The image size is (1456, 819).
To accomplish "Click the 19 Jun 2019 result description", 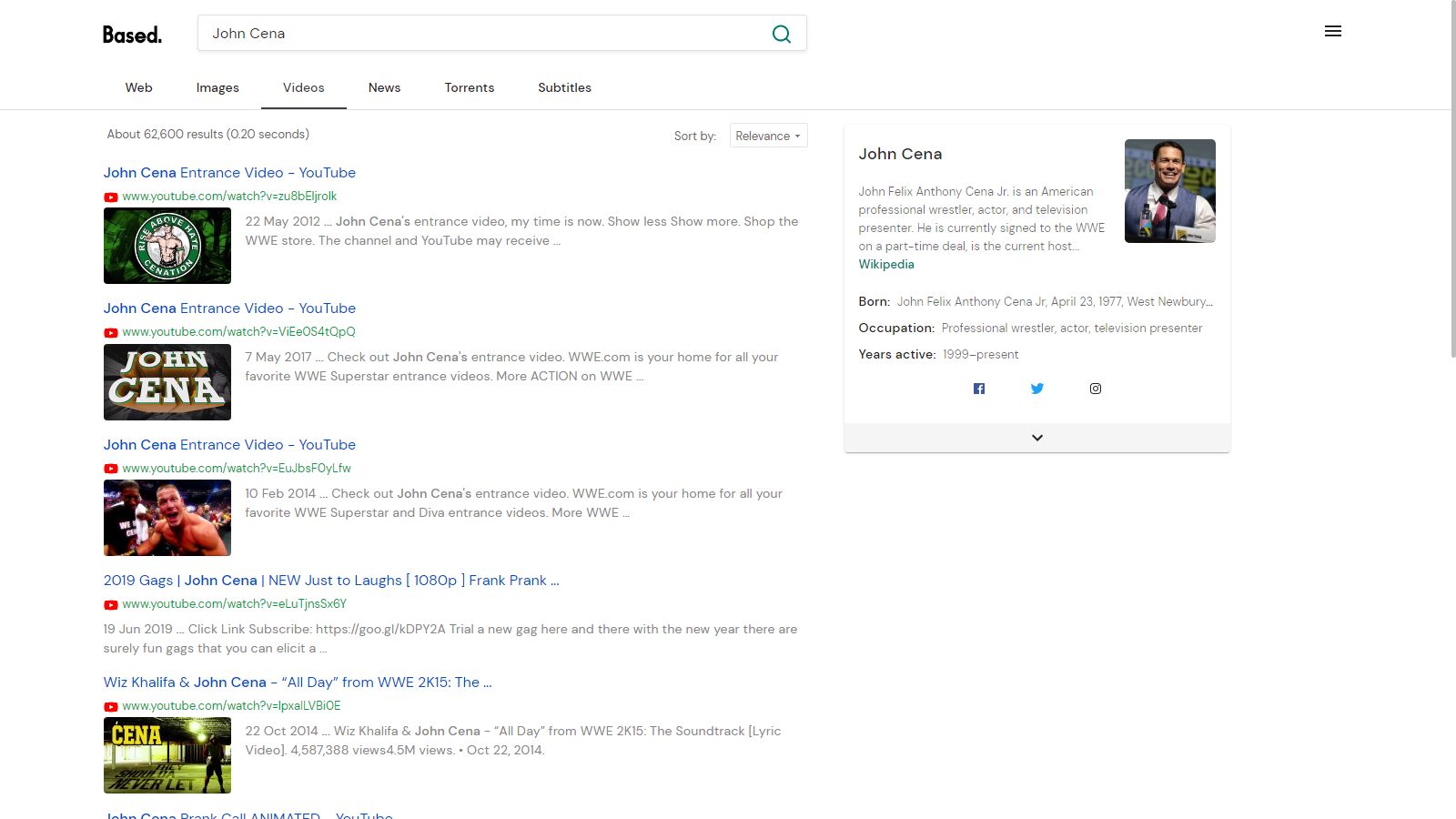I will [x=450, y=639].
